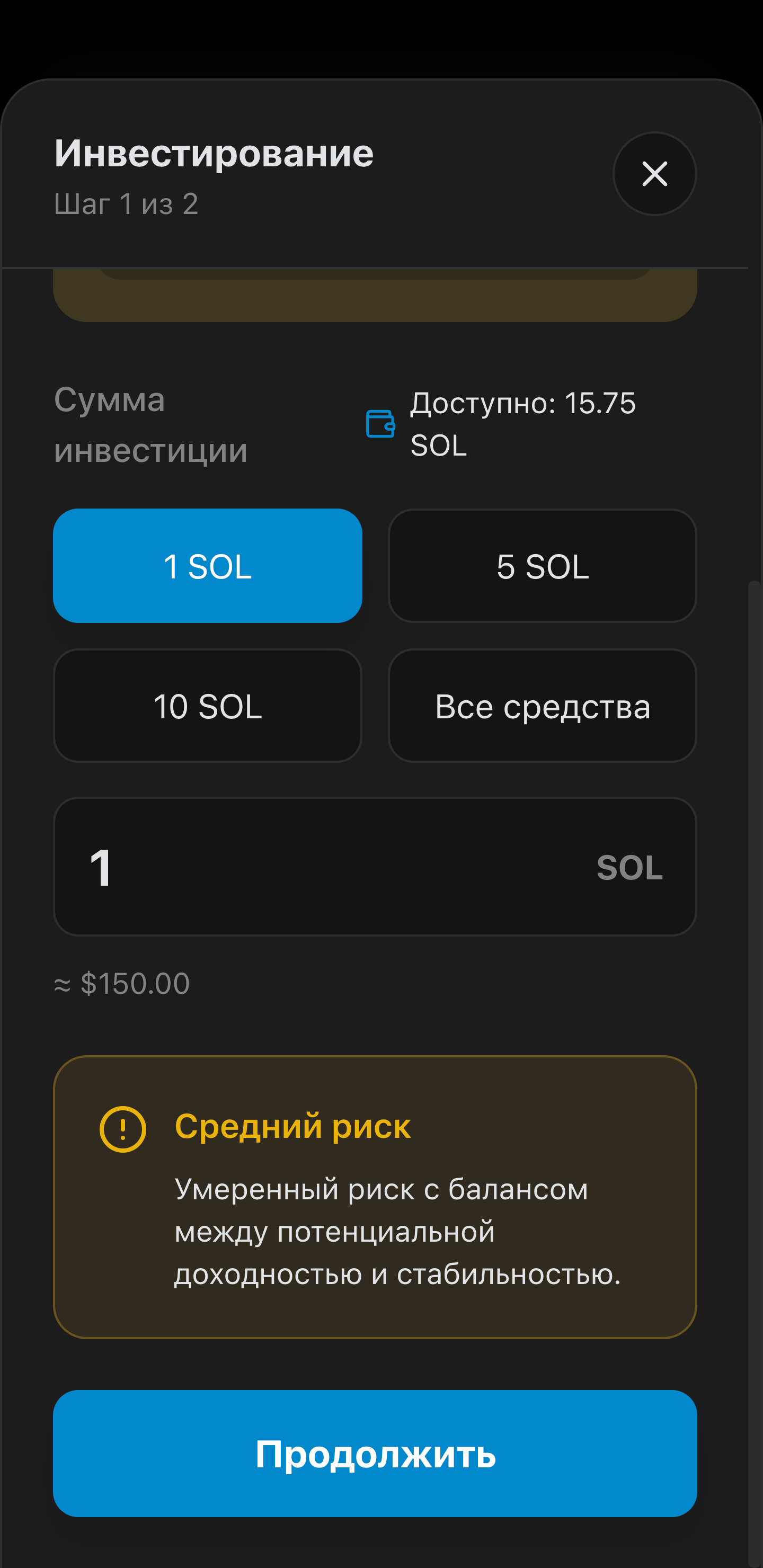Select the 1 SOL amount preset
The image size is (763, 1568).
pyautogui.click(x=208, y=565)
